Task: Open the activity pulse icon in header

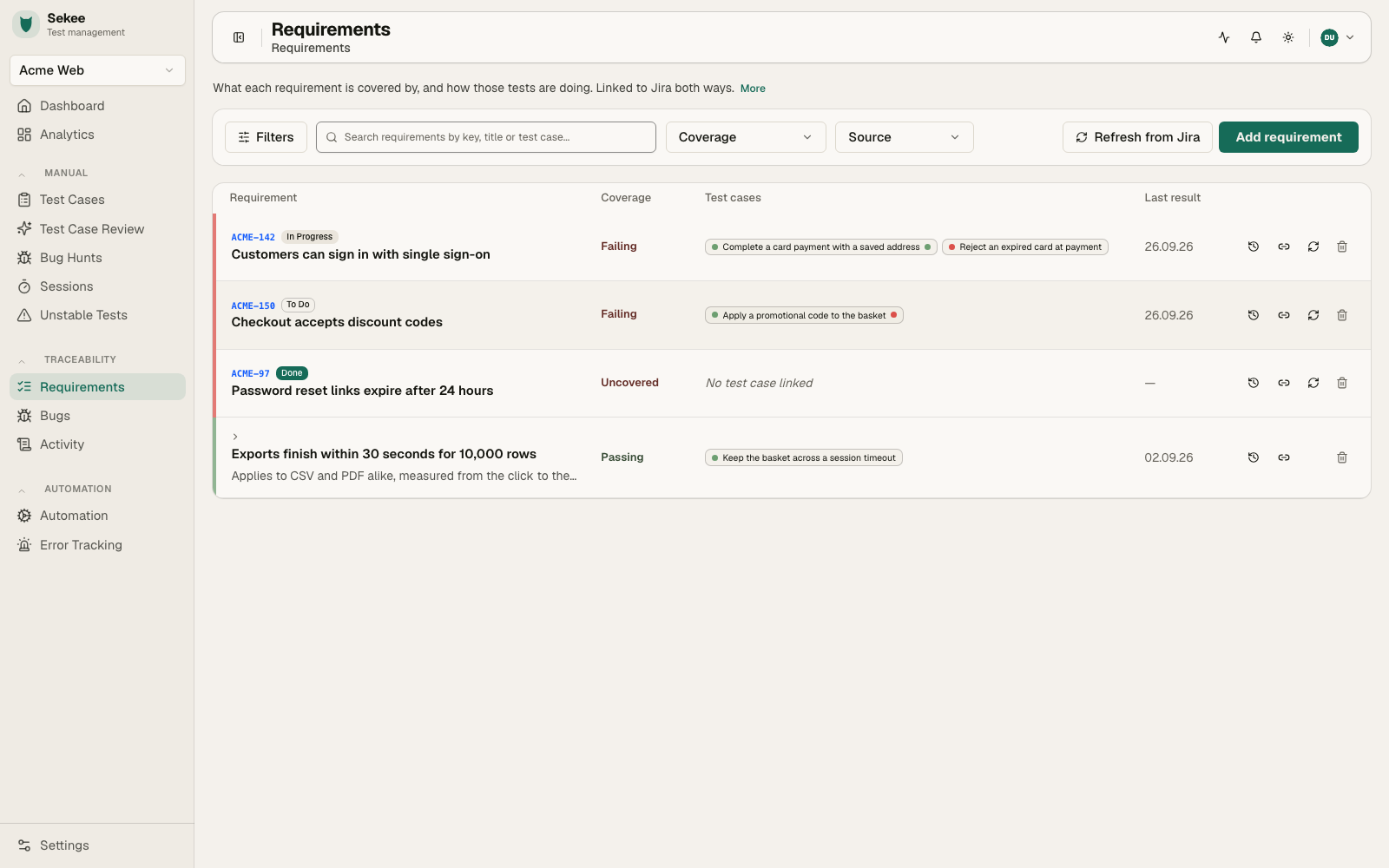Action: [x=1224, y=37]
